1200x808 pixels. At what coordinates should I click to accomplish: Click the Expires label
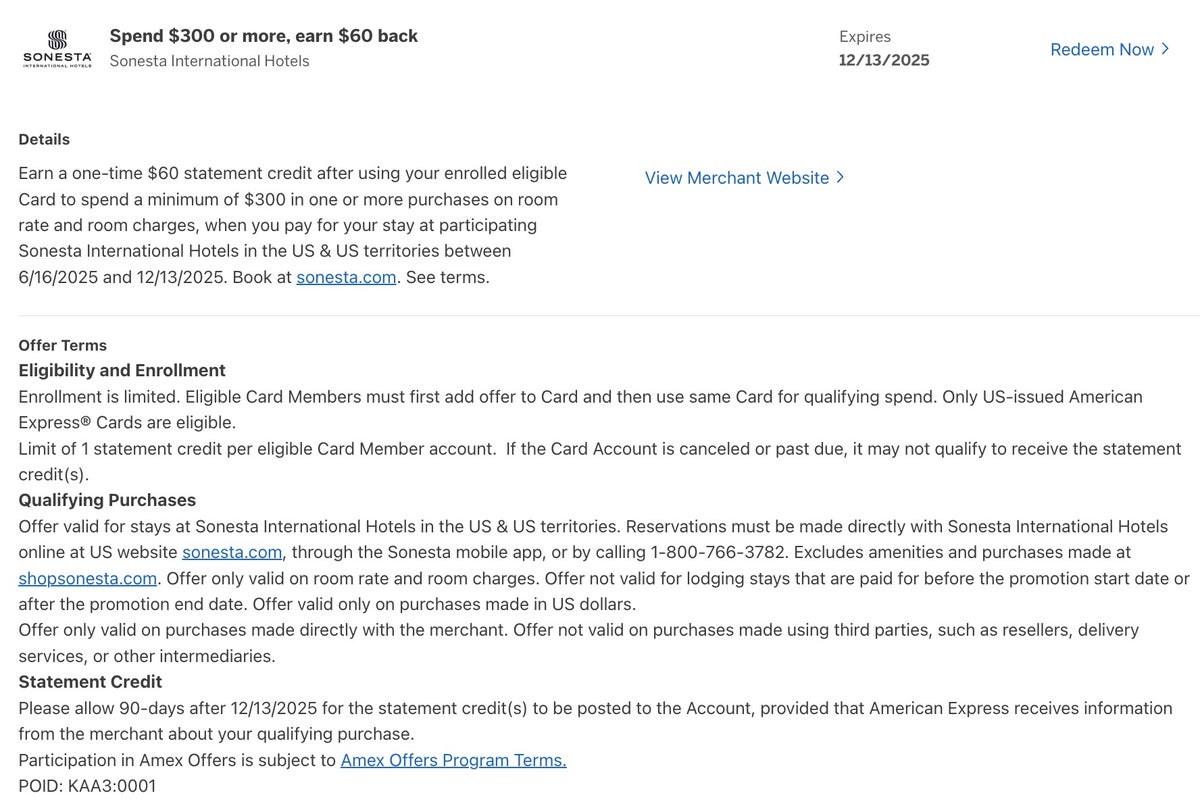pos(865,37)
